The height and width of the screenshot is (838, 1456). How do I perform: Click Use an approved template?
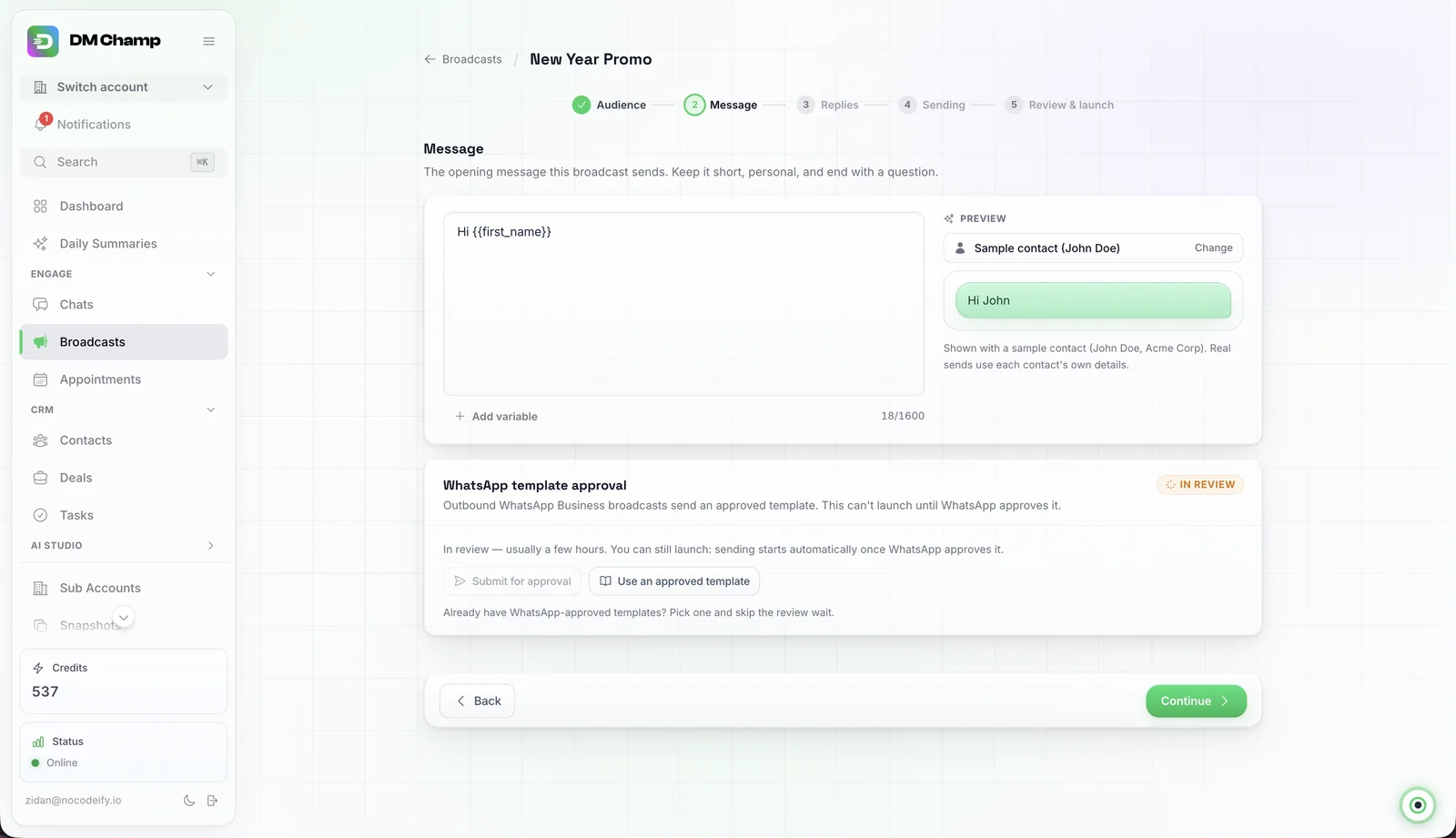coord(674,581)
